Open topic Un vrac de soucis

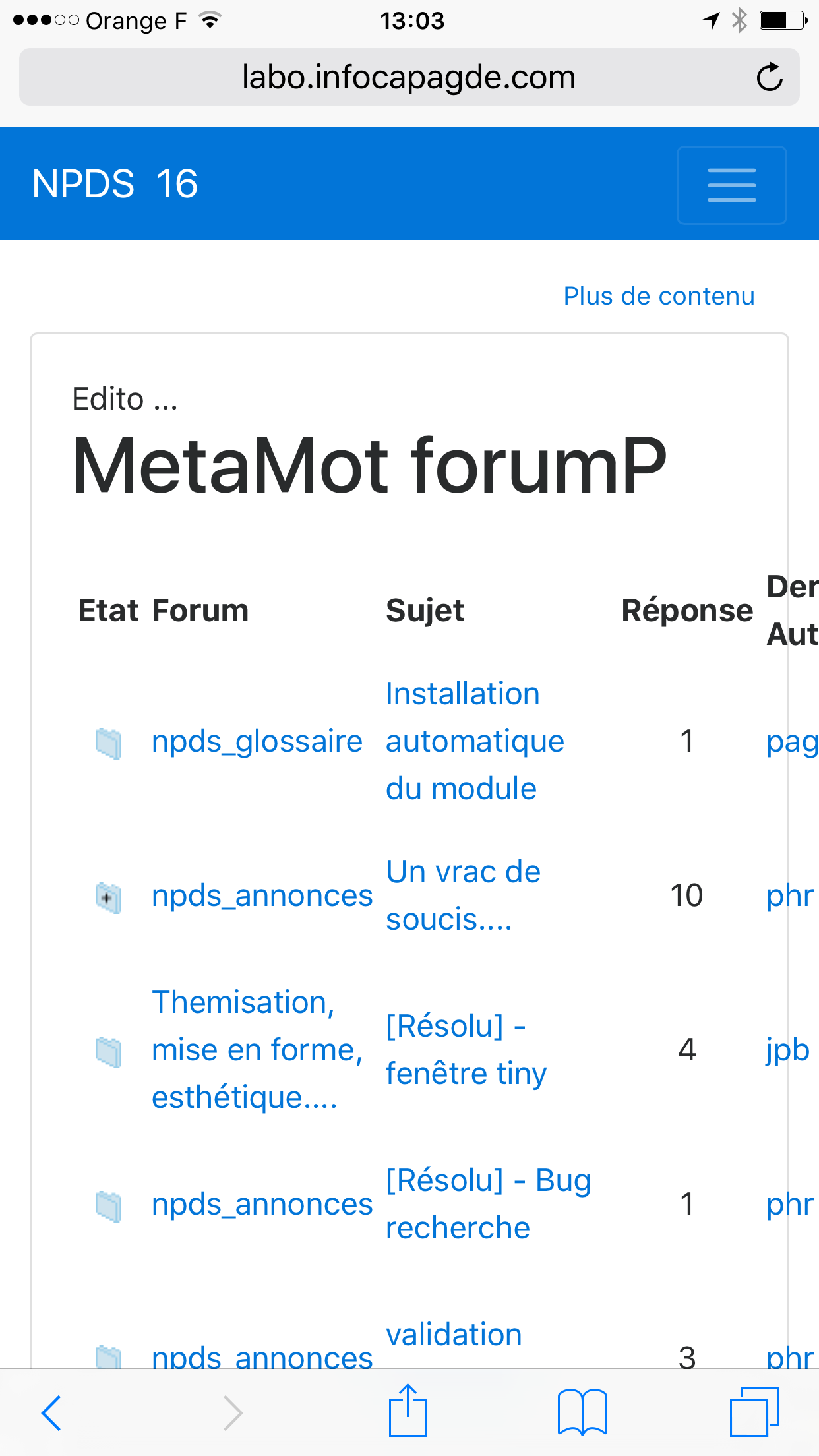click(463, 895)
